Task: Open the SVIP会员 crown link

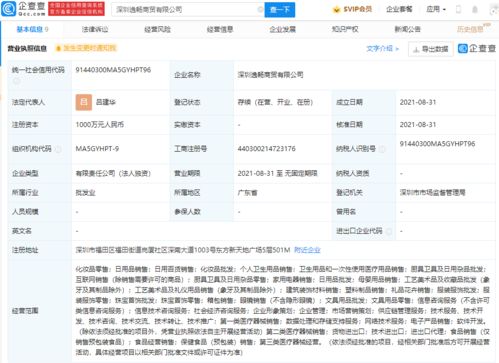Action: point(353,9)
